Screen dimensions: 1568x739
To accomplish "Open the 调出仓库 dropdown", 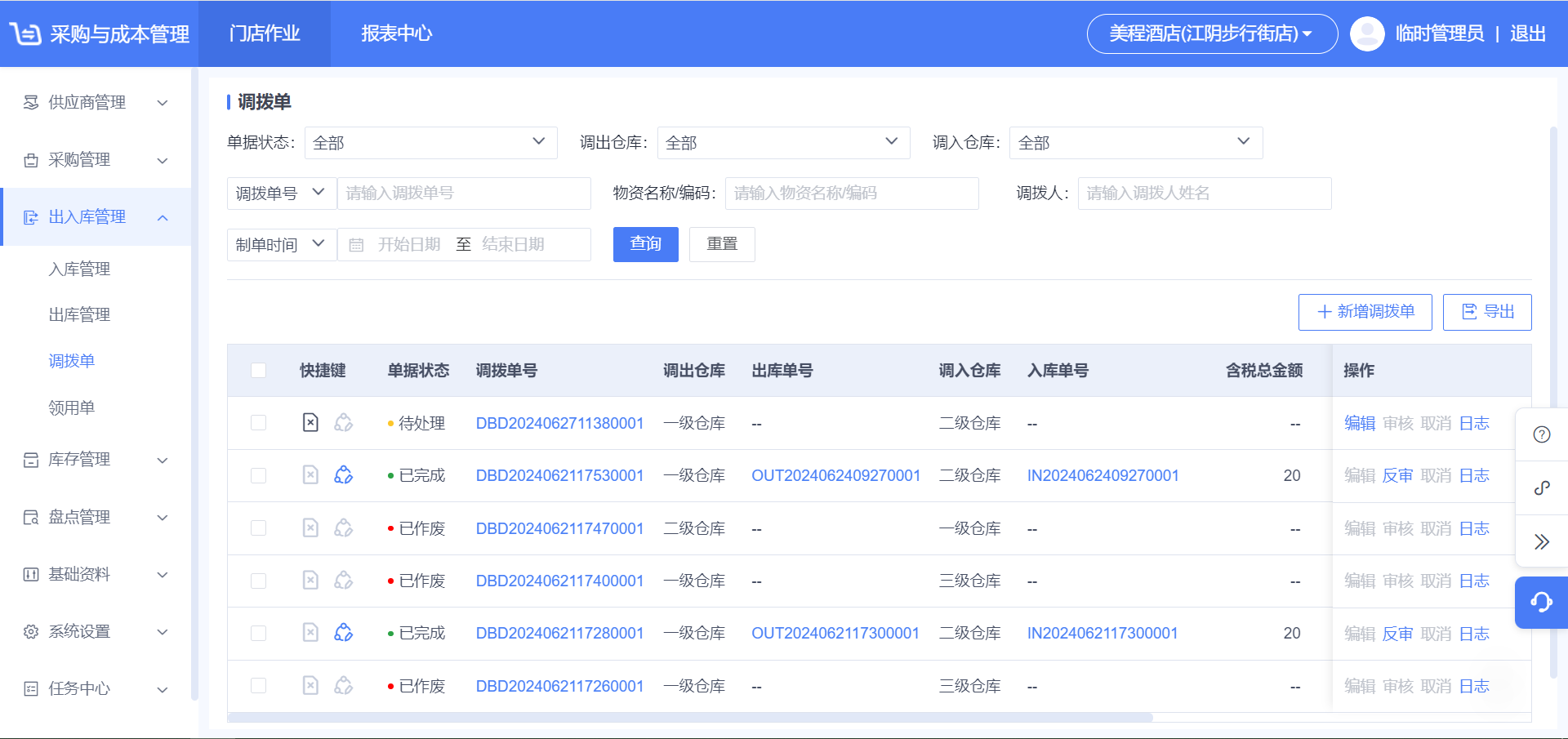I will tap(783, 143).
